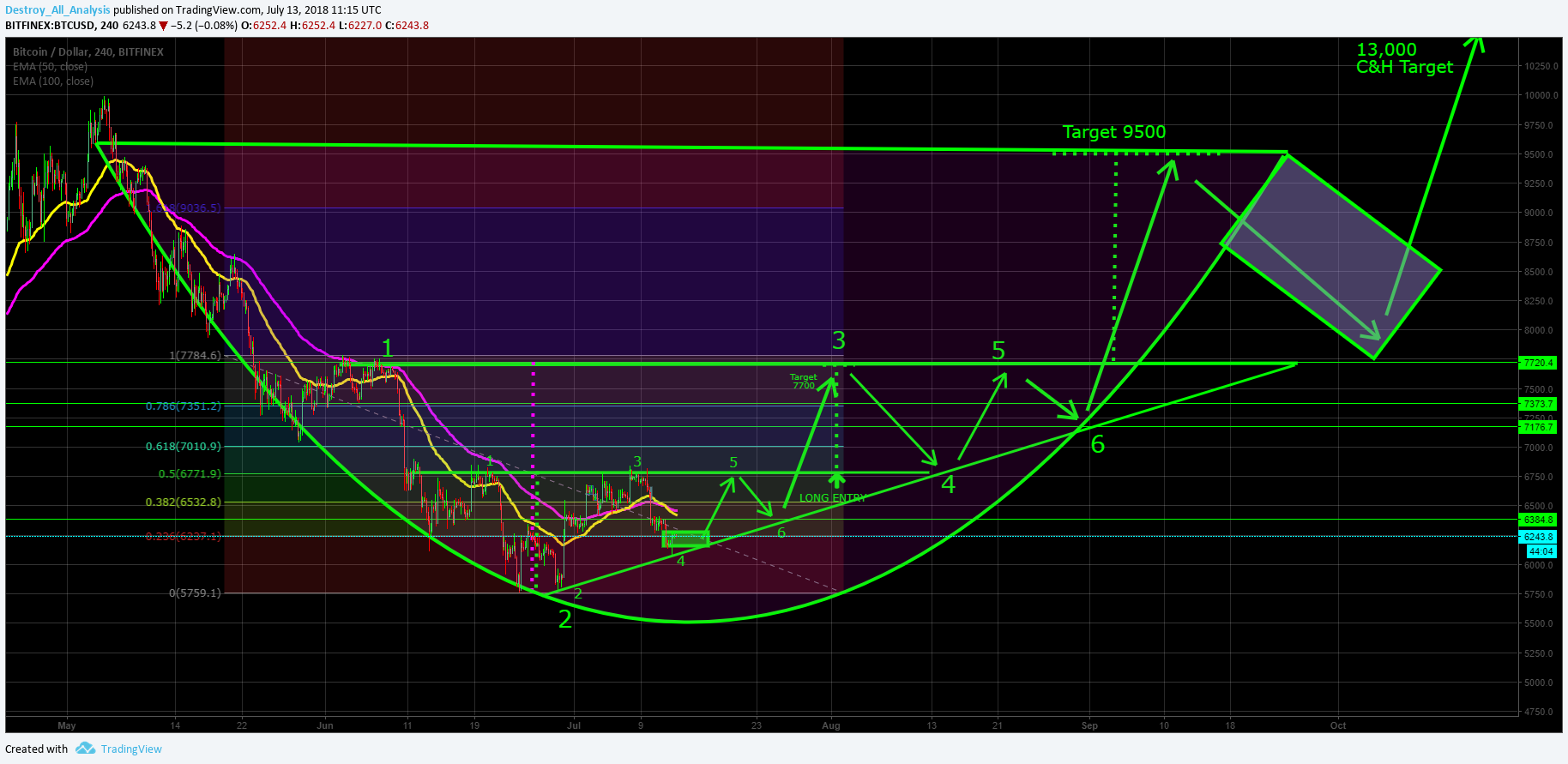1568x764 pixels.
Task: Click the 1(7784.6) Fibonacci level label
Action: (x=195, y=355)
